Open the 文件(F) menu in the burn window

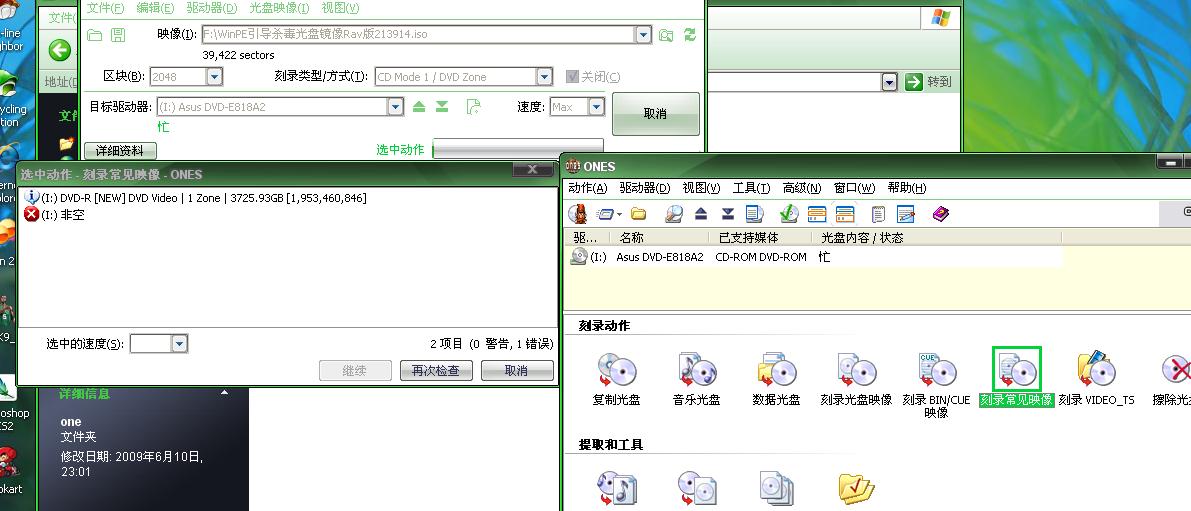pyautogui.click(x=106, y=8)
